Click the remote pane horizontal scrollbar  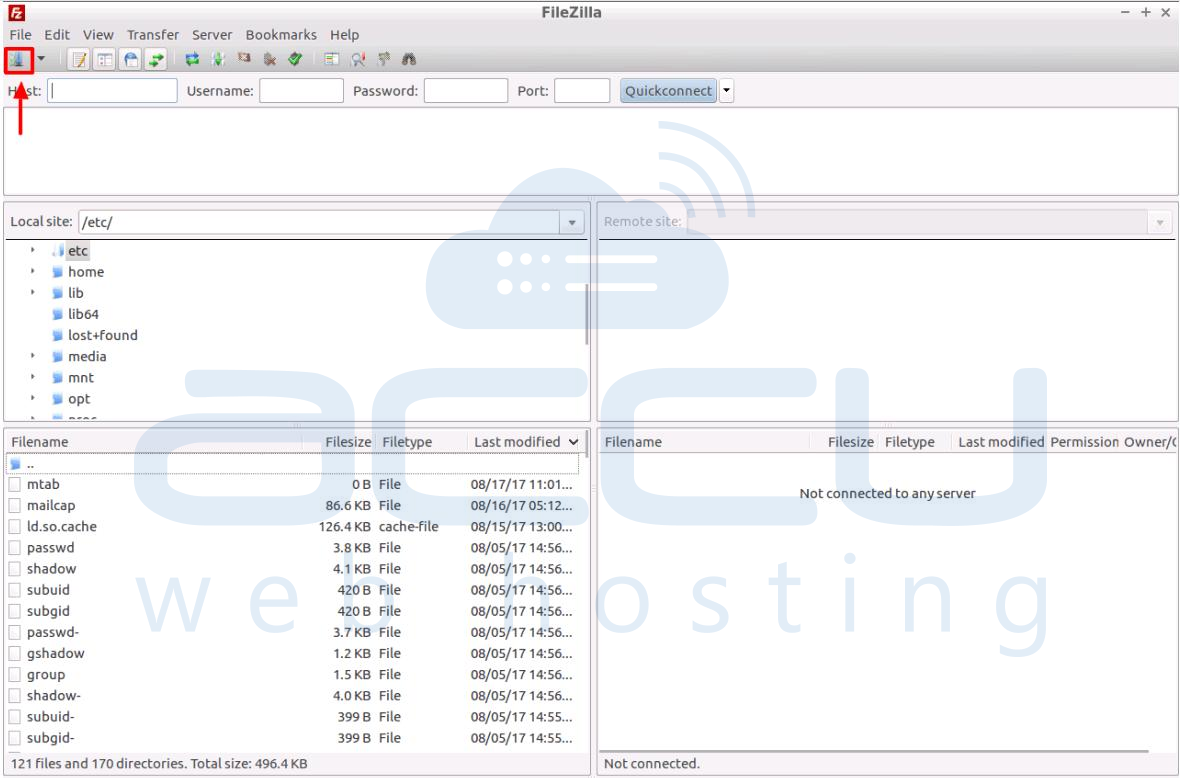pos(874,750)
